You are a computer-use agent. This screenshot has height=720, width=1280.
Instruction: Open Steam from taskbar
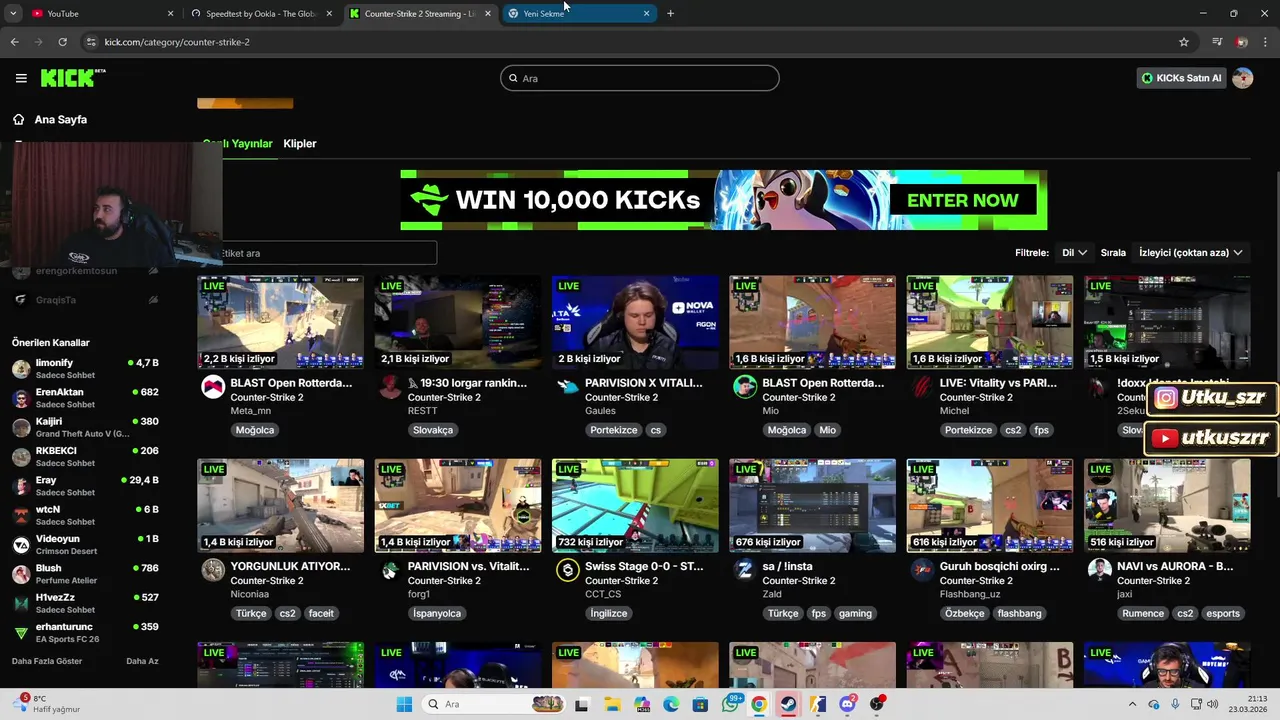click(x=788, y=704)
